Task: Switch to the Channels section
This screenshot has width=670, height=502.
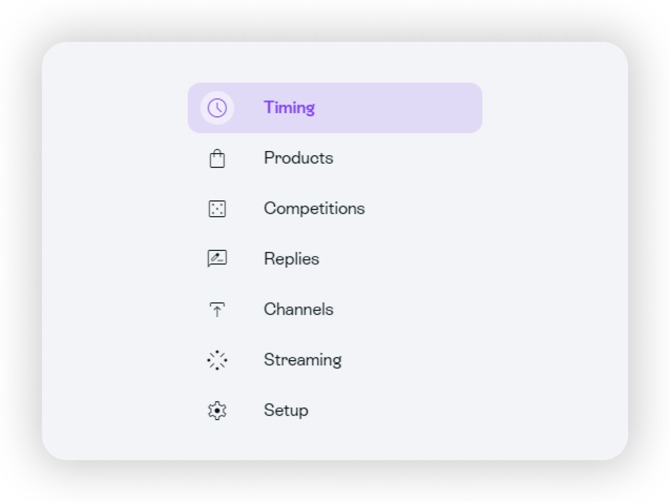Action: tap(297, 310)
